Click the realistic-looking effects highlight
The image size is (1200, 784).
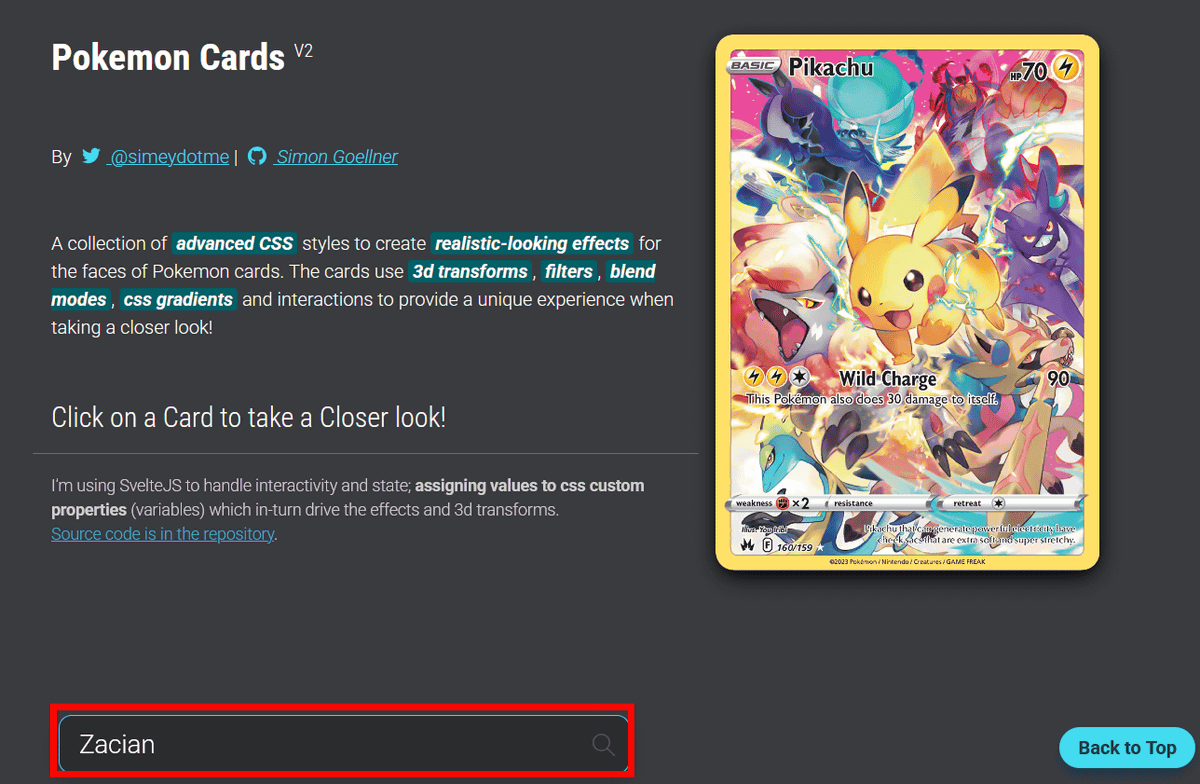pyautogui.click(x=532, y=243)
